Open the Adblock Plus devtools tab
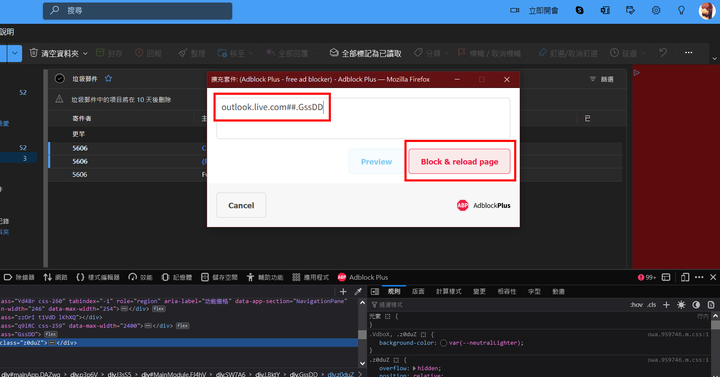This screenshot has width=720, height=377. [363, 277]
